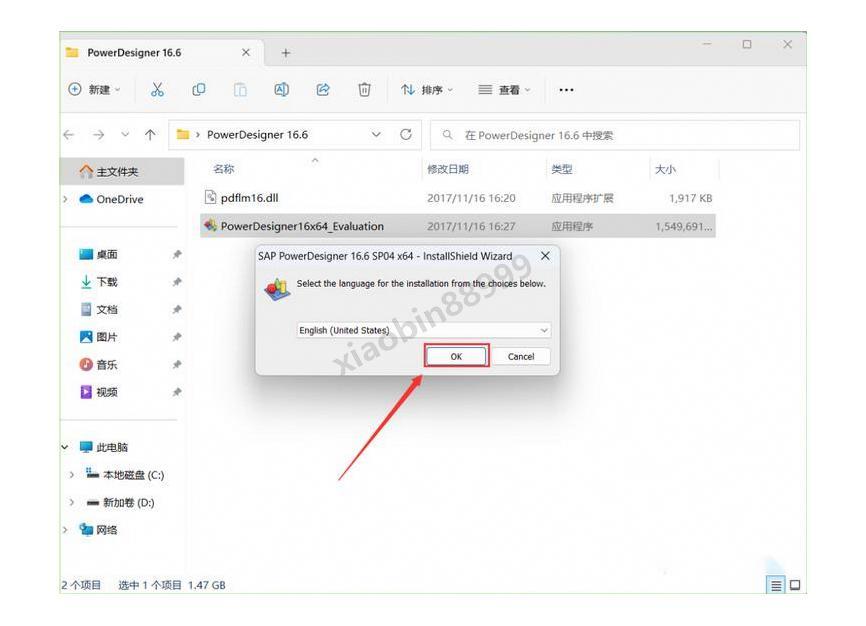This screenshot has width=866, height=626.
Task: Open 下载 (Downloads) in the sidebar
Action: 99,282
